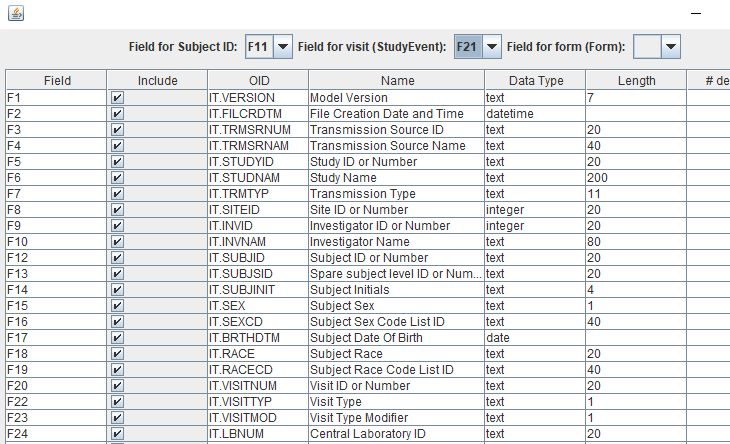
Task: Toggle Include checkbox for IT.RACE row
Action: click(x=118, y=354)
